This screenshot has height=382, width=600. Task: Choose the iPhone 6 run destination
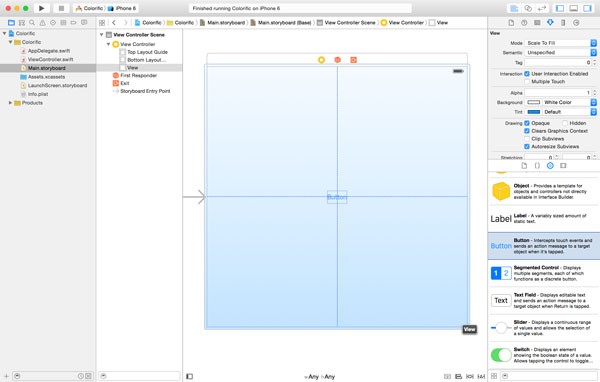point(122,8)
